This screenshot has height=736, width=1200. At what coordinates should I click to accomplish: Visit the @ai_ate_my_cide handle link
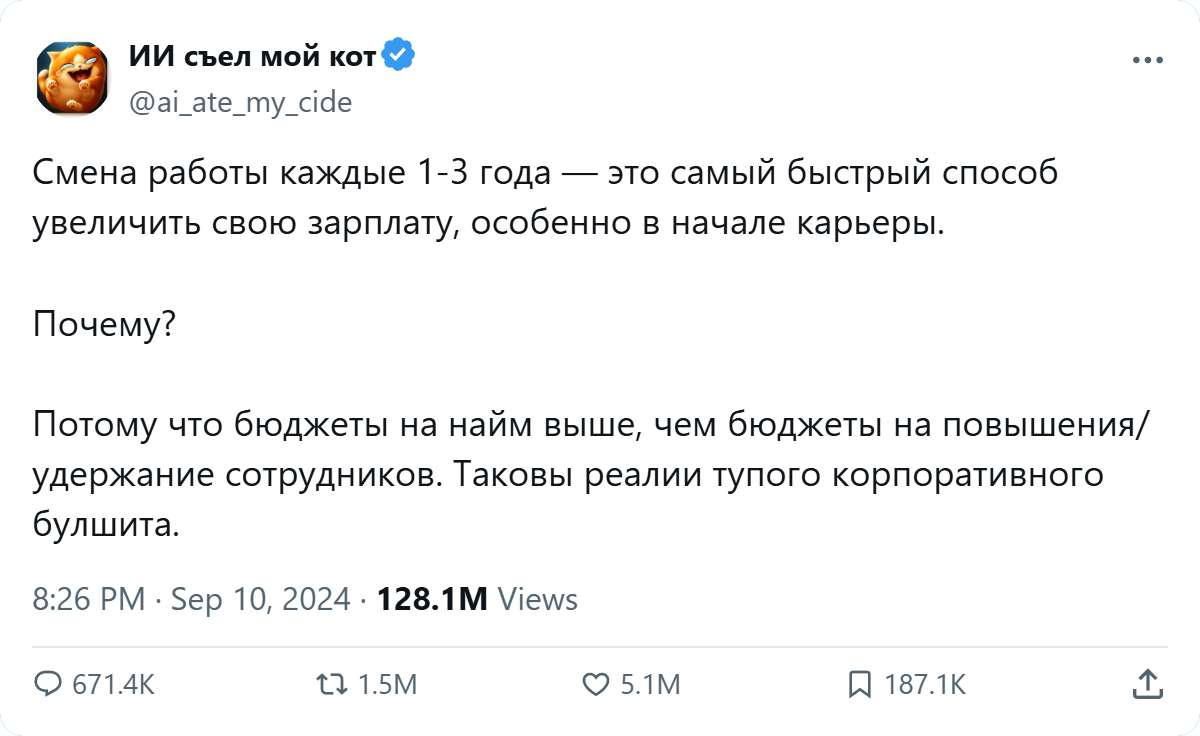[x=240, y=102]
